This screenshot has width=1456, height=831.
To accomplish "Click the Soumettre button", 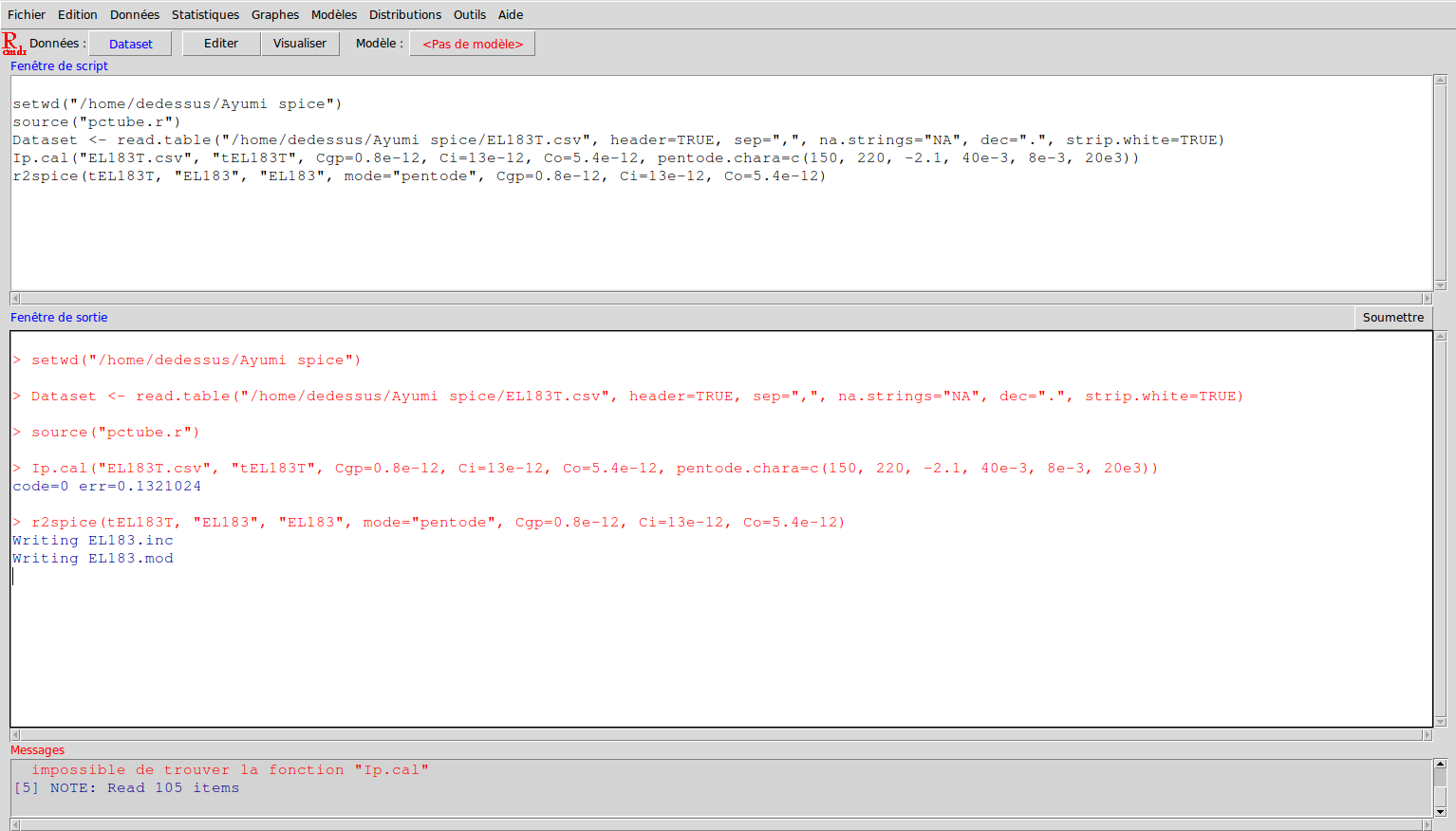I will [1393, 317].
